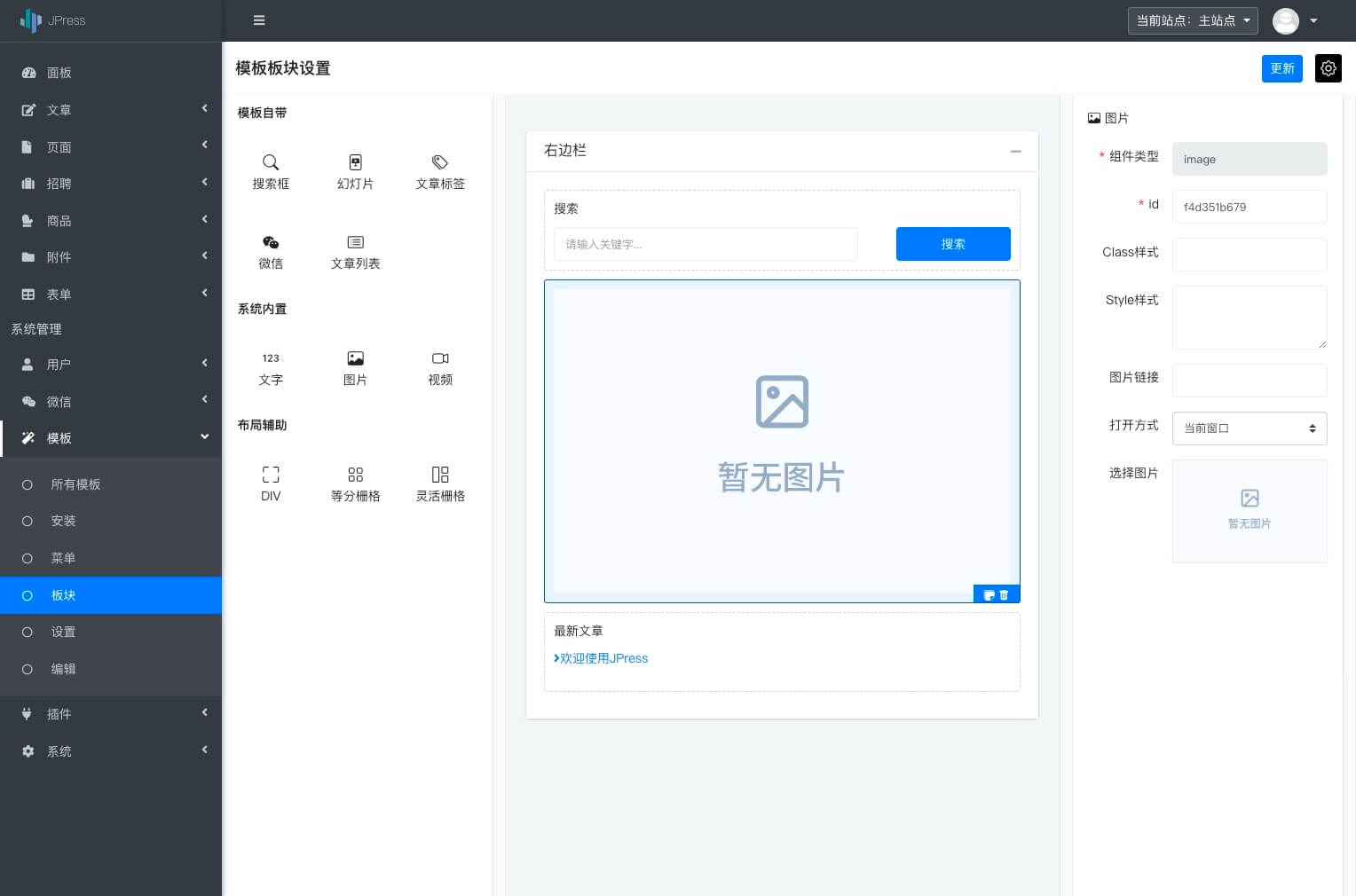Expand the 文章 sidebar menu
This screenshot has height=896, width=1356.
coord(111,110)
